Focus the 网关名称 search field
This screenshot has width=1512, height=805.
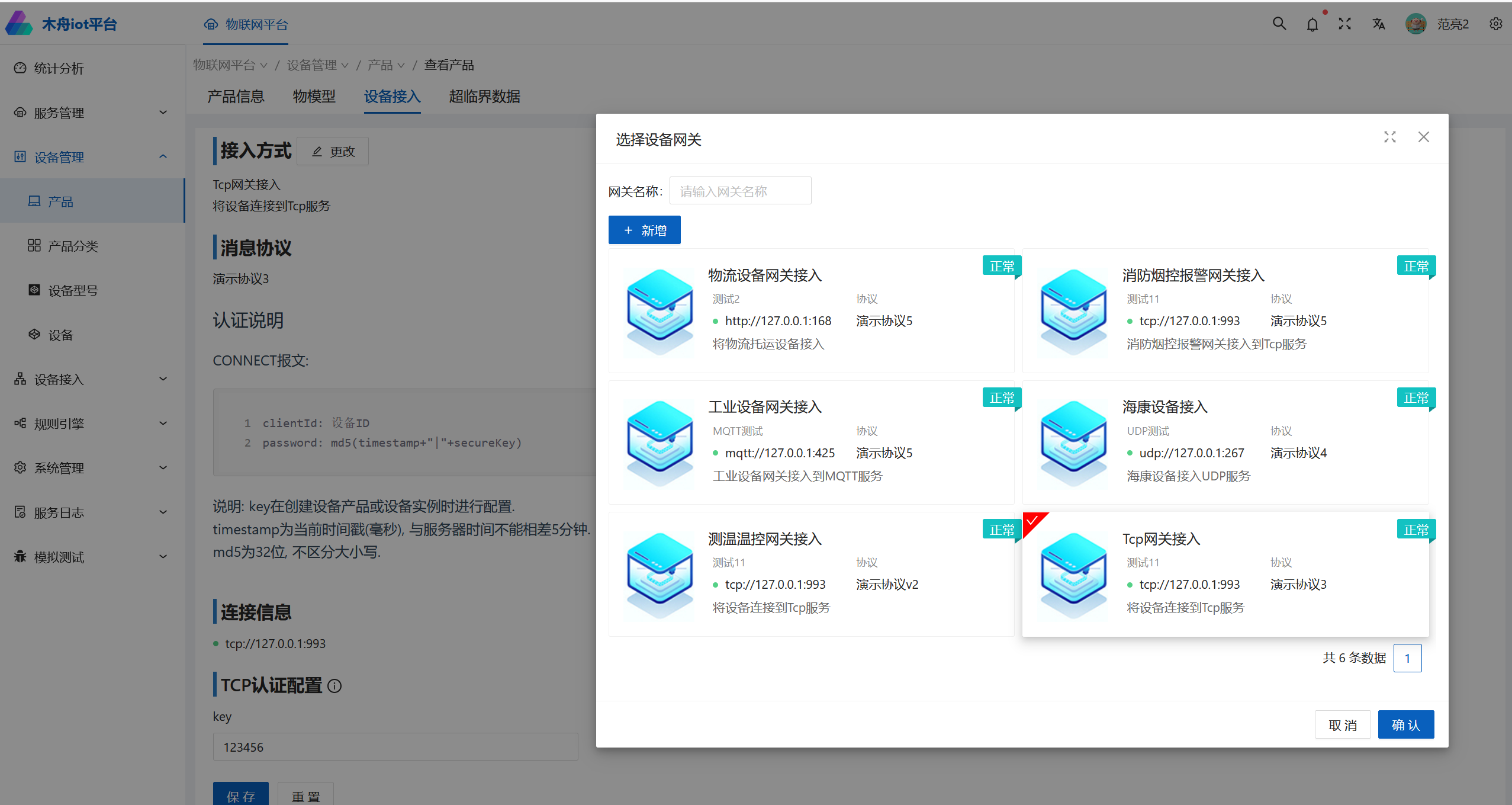(740, 191)
